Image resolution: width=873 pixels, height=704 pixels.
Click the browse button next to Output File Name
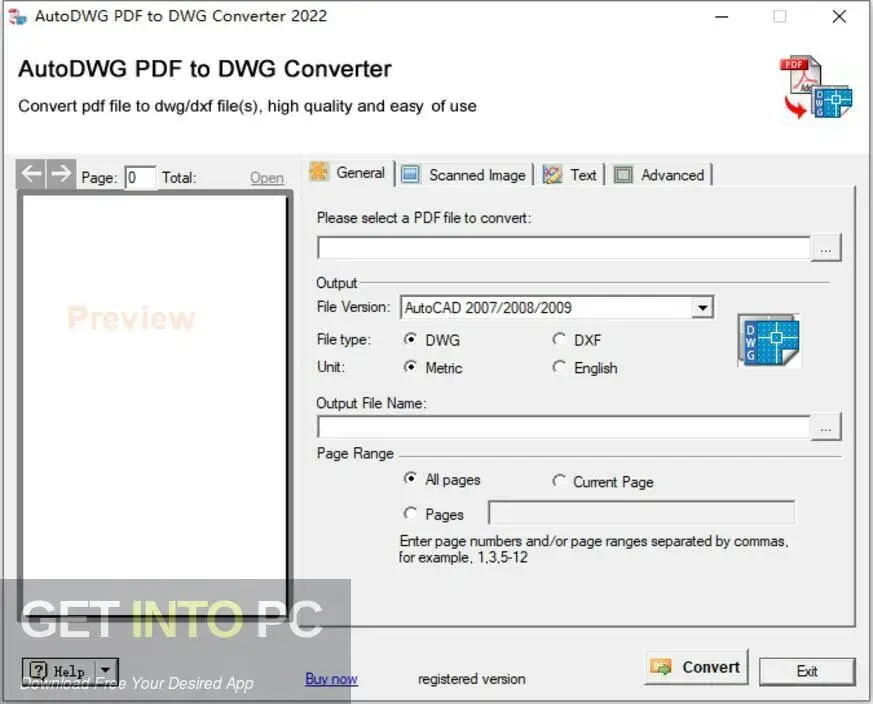826,426
